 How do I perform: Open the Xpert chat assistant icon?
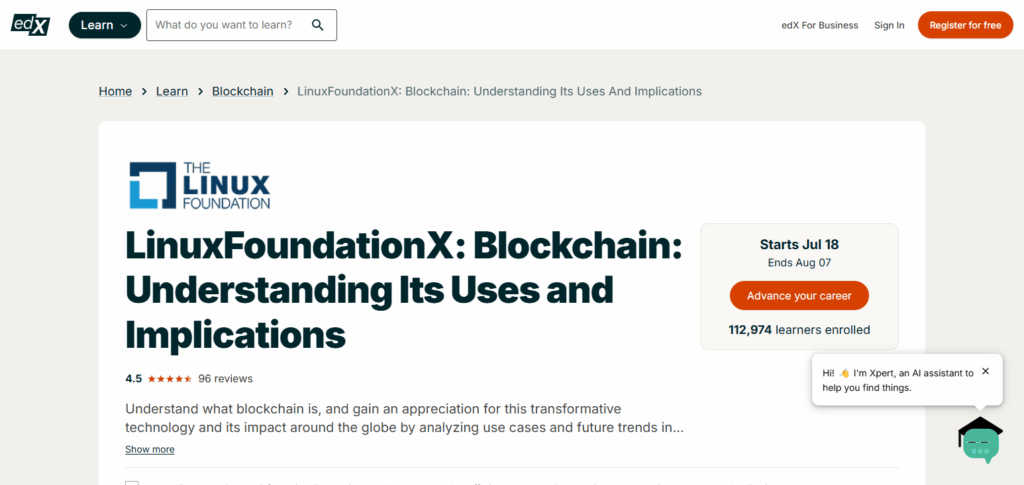click(980, 441)
